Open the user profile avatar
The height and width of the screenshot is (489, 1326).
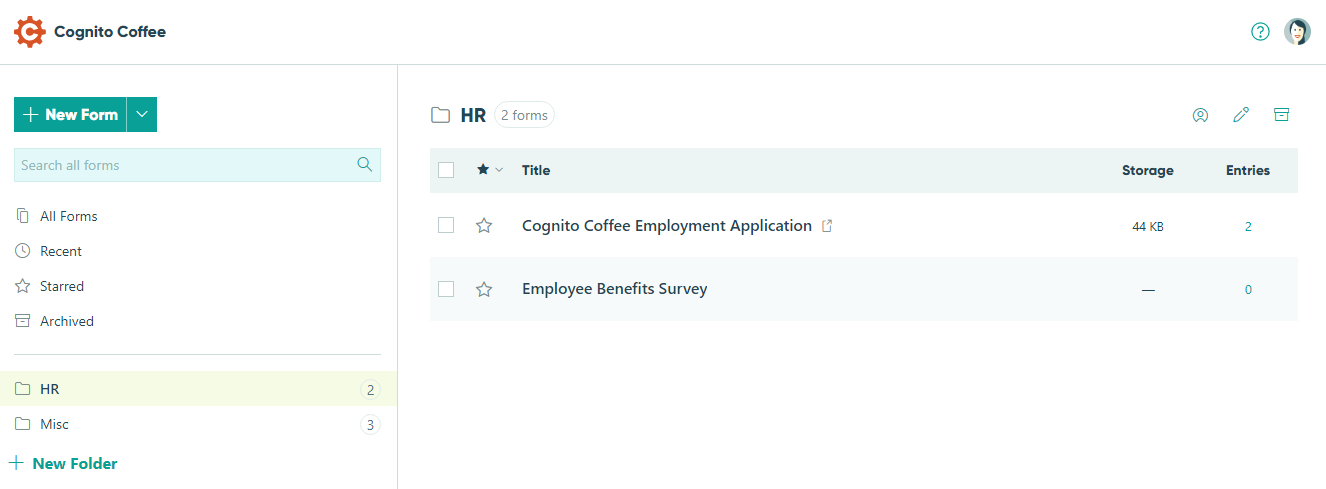point(1297,32)
